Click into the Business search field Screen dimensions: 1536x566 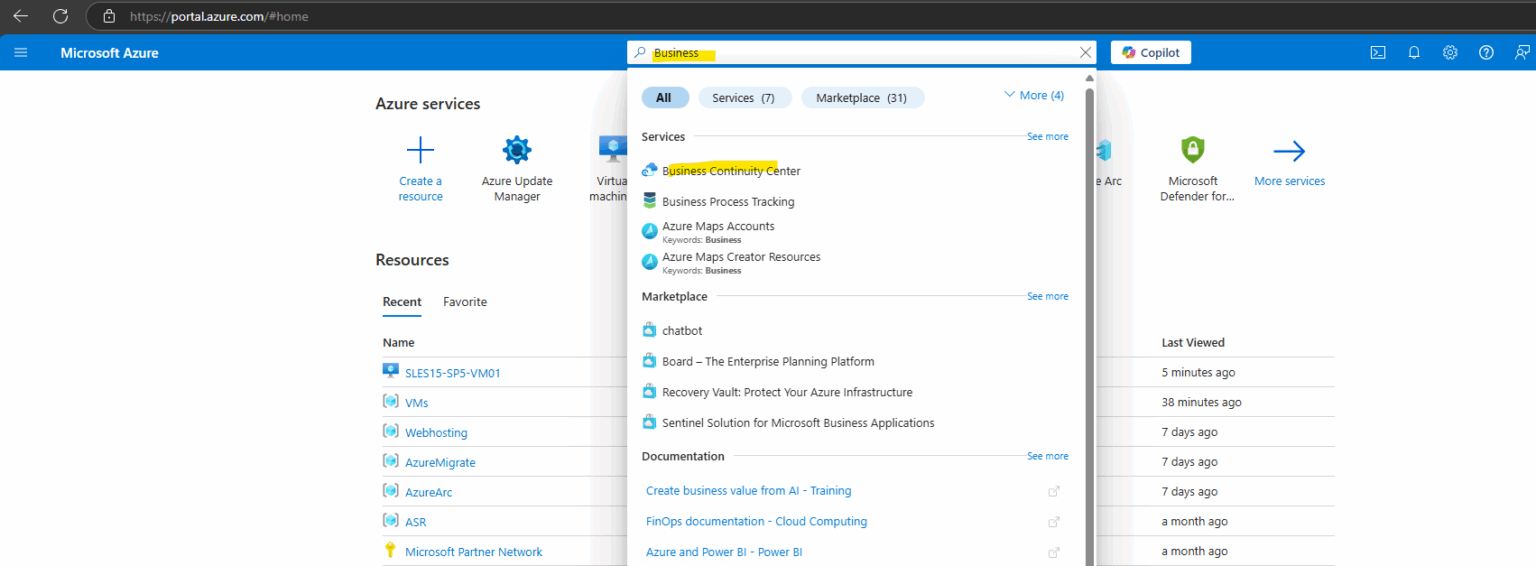point(860,53)
